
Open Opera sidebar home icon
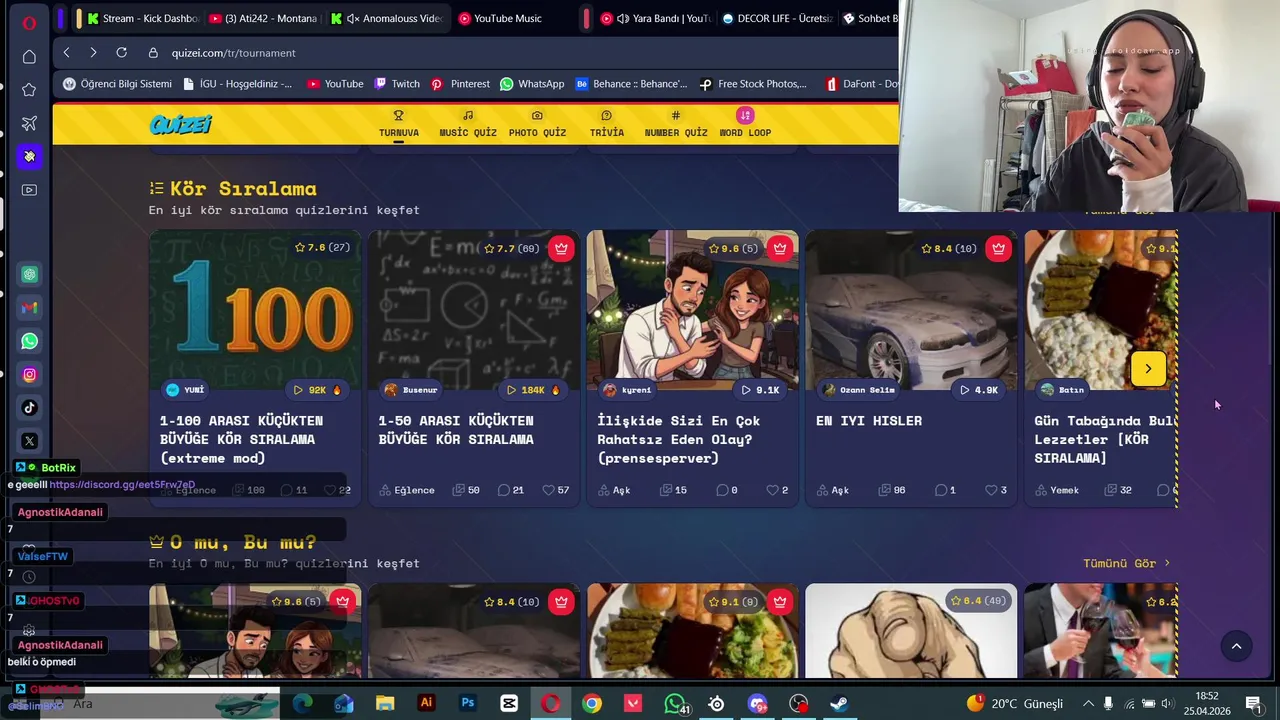point(29,57)
